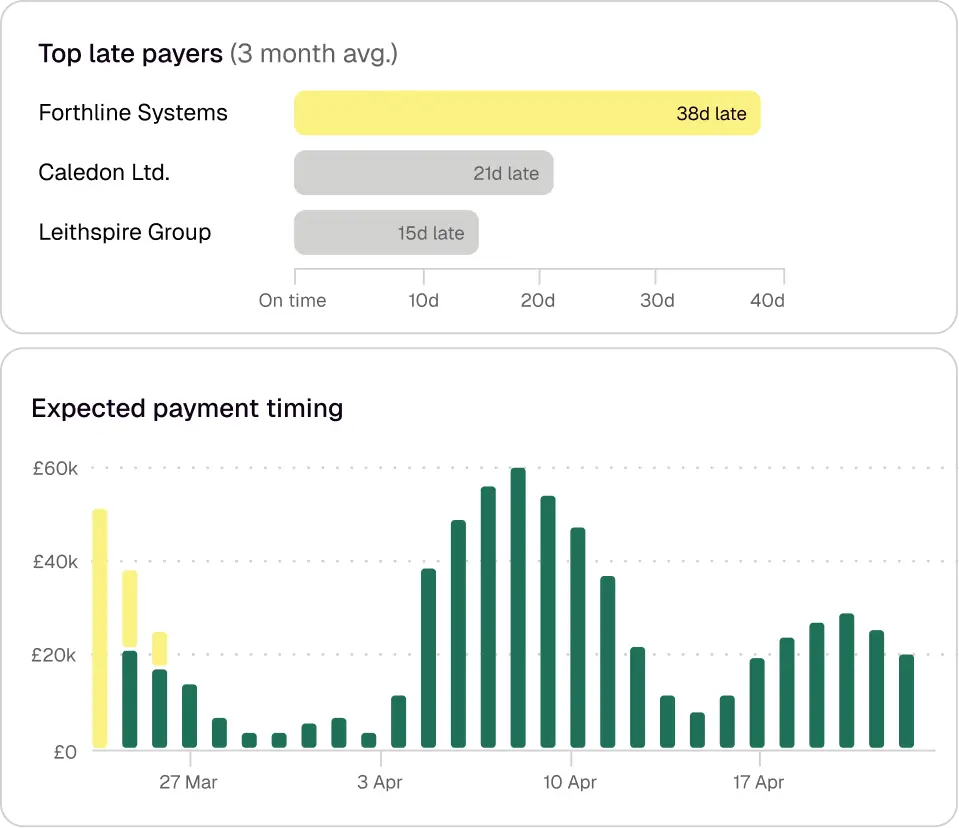This screenshot has height=828, width=959.
Task: Click the Caledon Ltd. payer name
Action: point(104,172)
